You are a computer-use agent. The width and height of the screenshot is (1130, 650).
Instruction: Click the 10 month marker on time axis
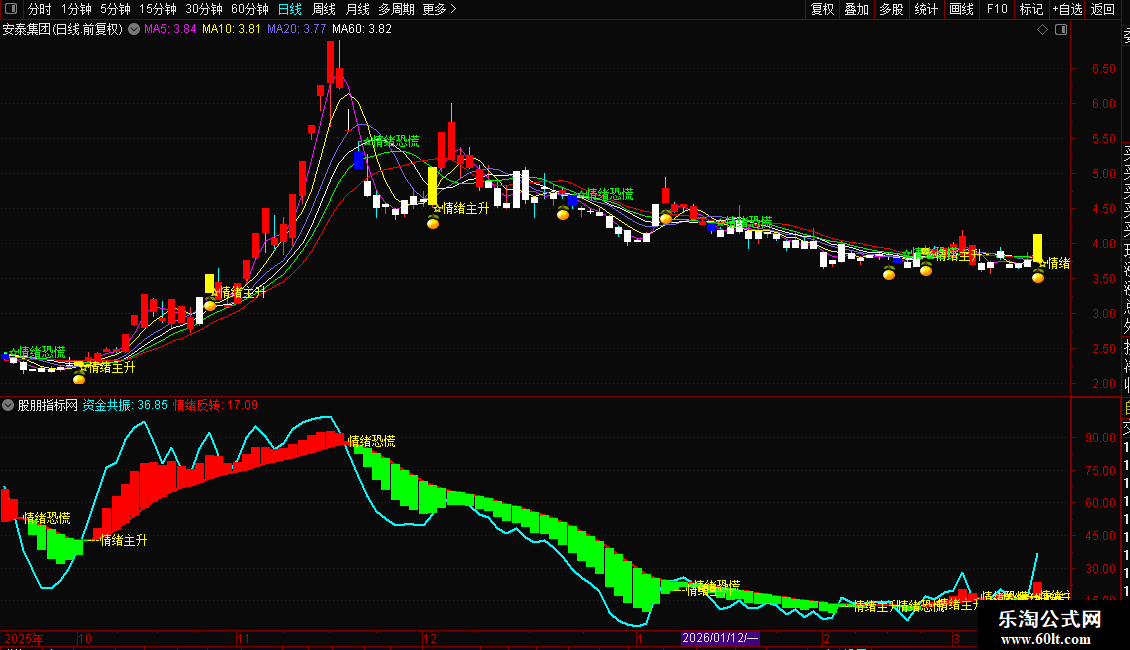click(85, 638)
